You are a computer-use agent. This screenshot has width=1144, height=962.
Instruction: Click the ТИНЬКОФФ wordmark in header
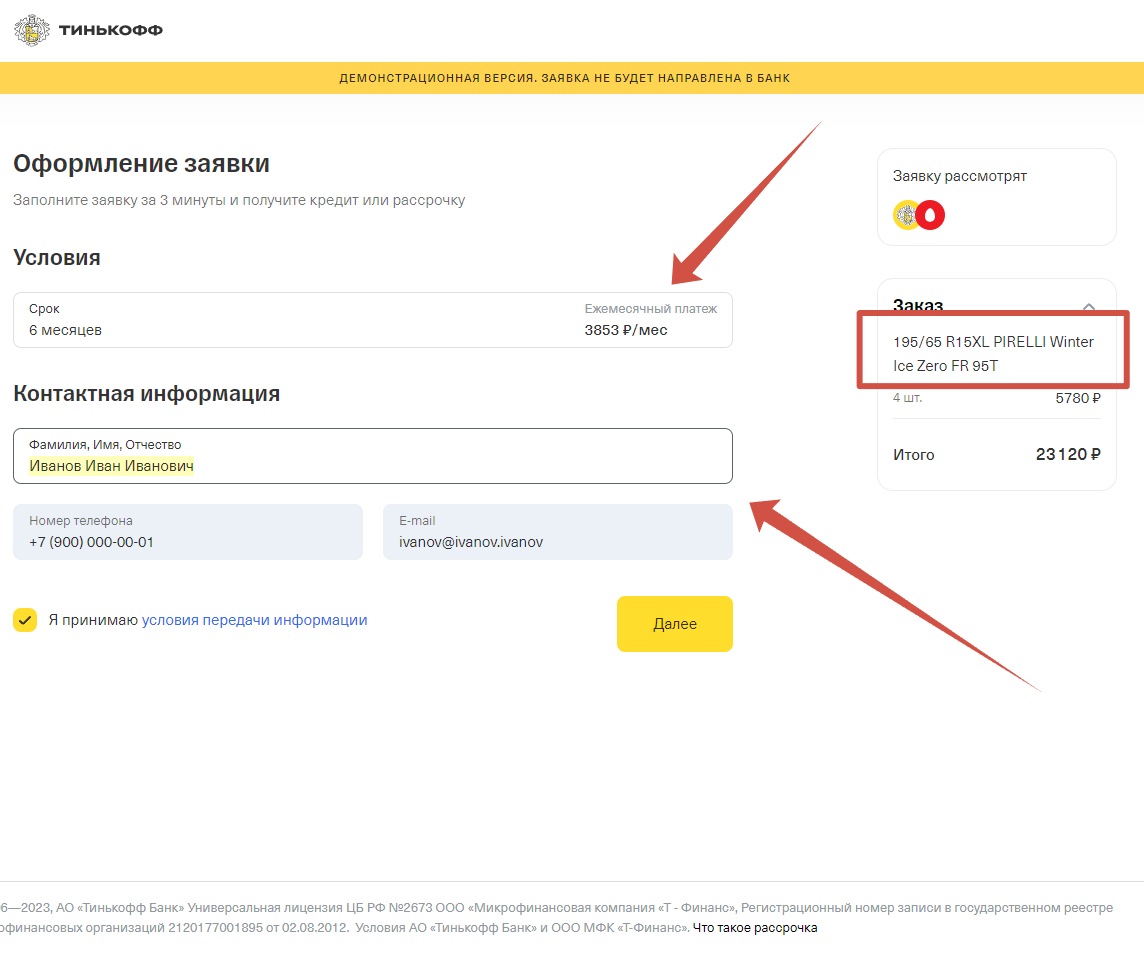coord(111,31)
